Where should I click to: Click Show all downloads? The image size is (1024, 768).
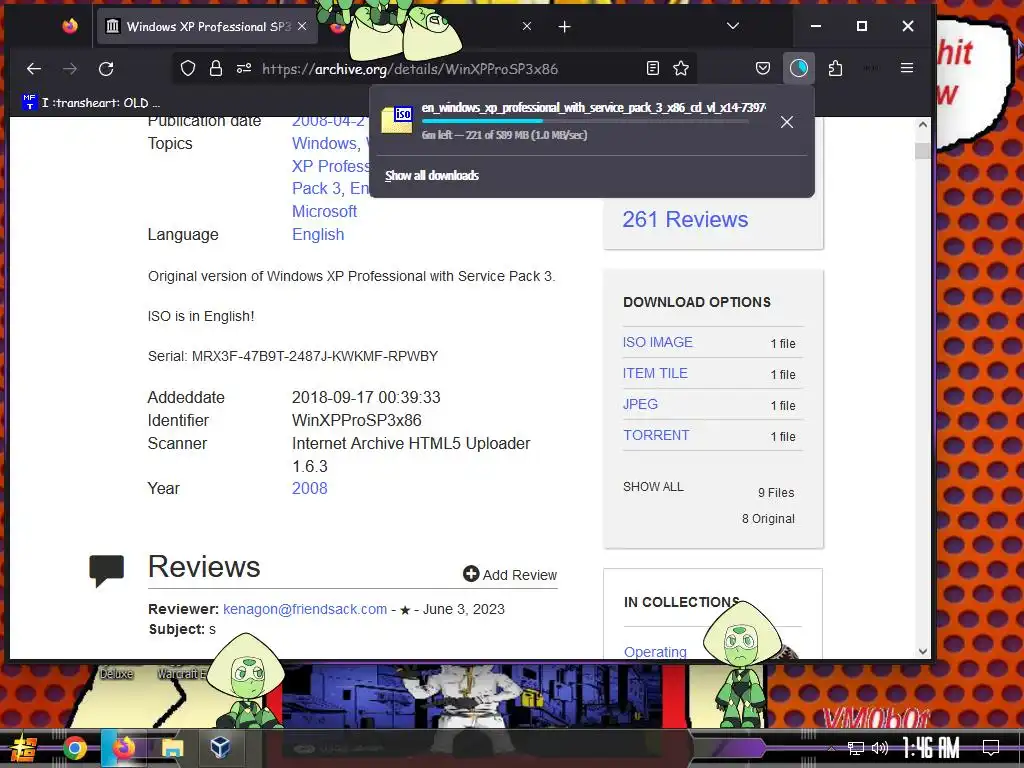432,176
